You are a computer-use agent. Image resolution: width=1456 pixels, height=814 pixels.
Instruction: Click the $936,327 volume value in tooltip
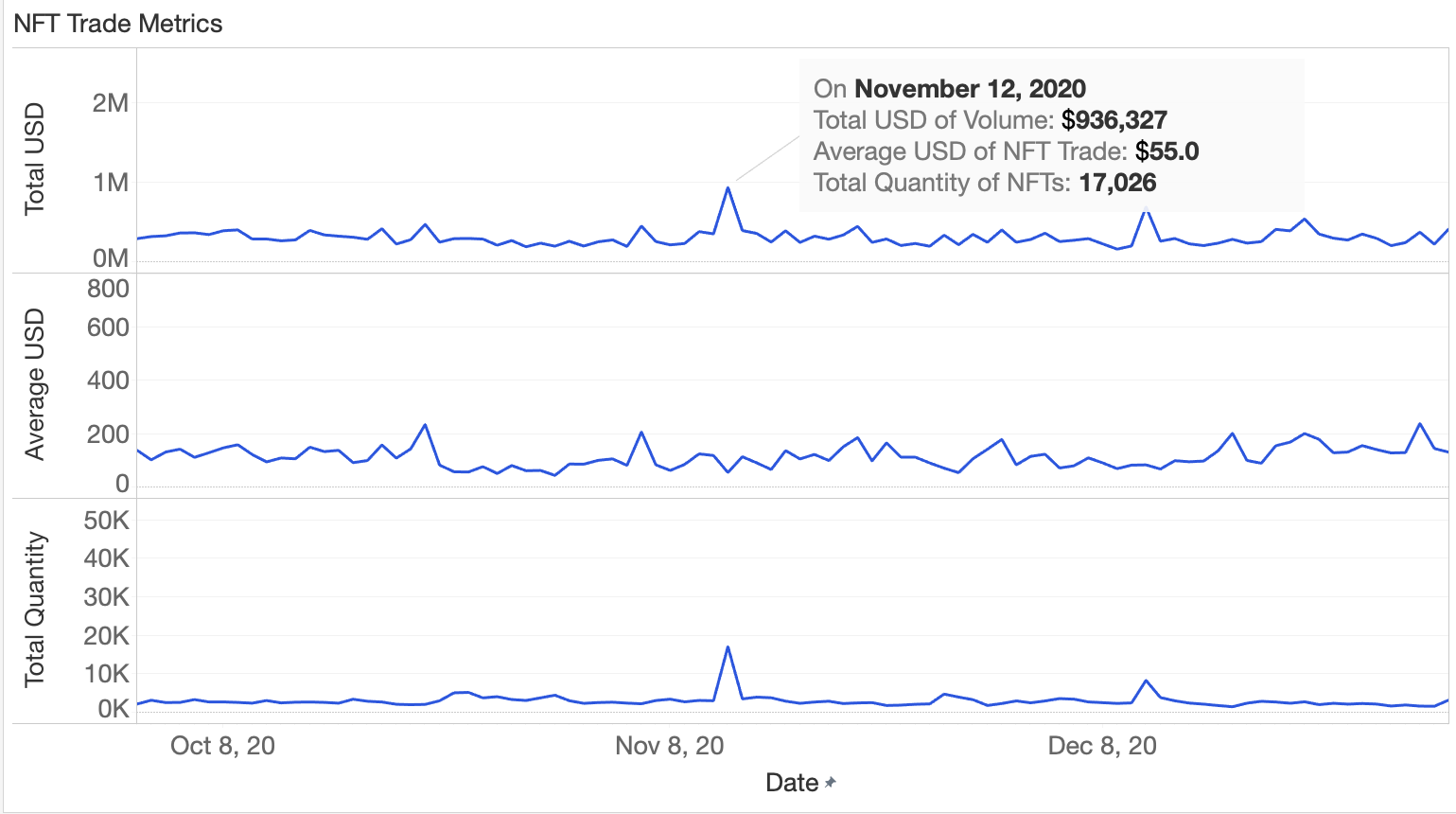tap(1114, 120)
